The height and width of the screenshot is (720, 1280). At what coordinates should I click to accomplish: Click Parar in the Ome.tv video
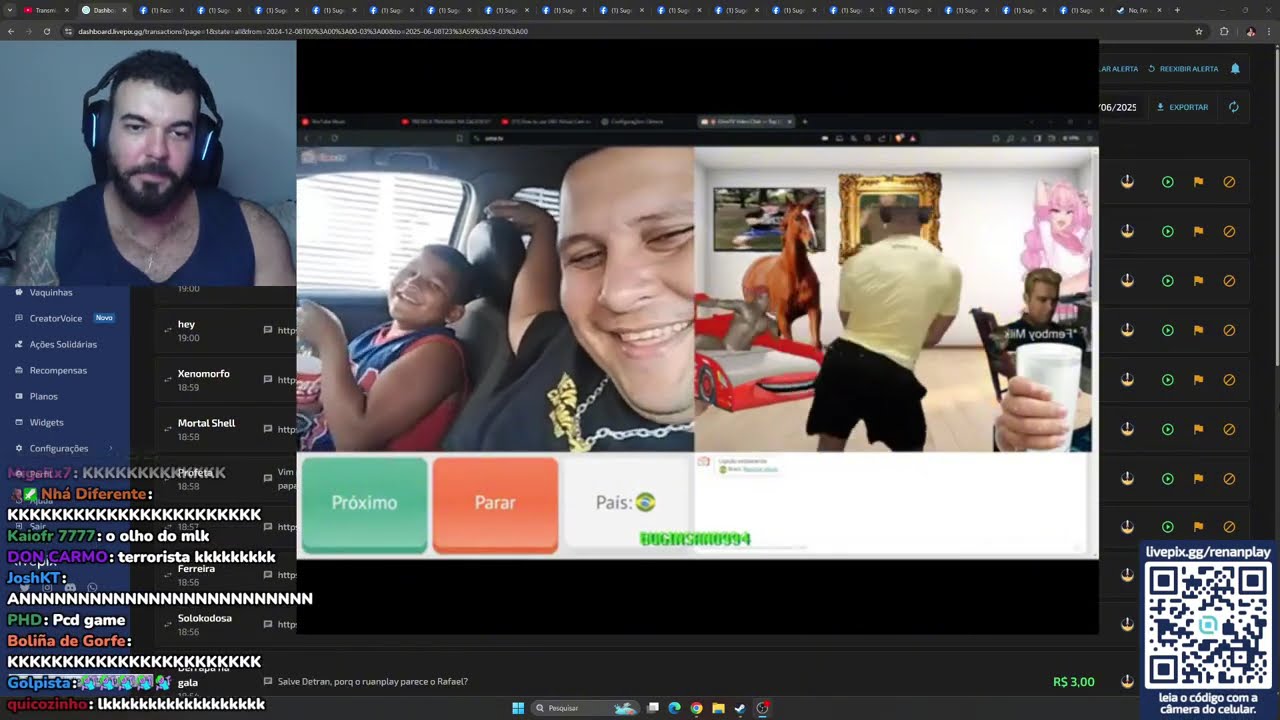[495, 503]
